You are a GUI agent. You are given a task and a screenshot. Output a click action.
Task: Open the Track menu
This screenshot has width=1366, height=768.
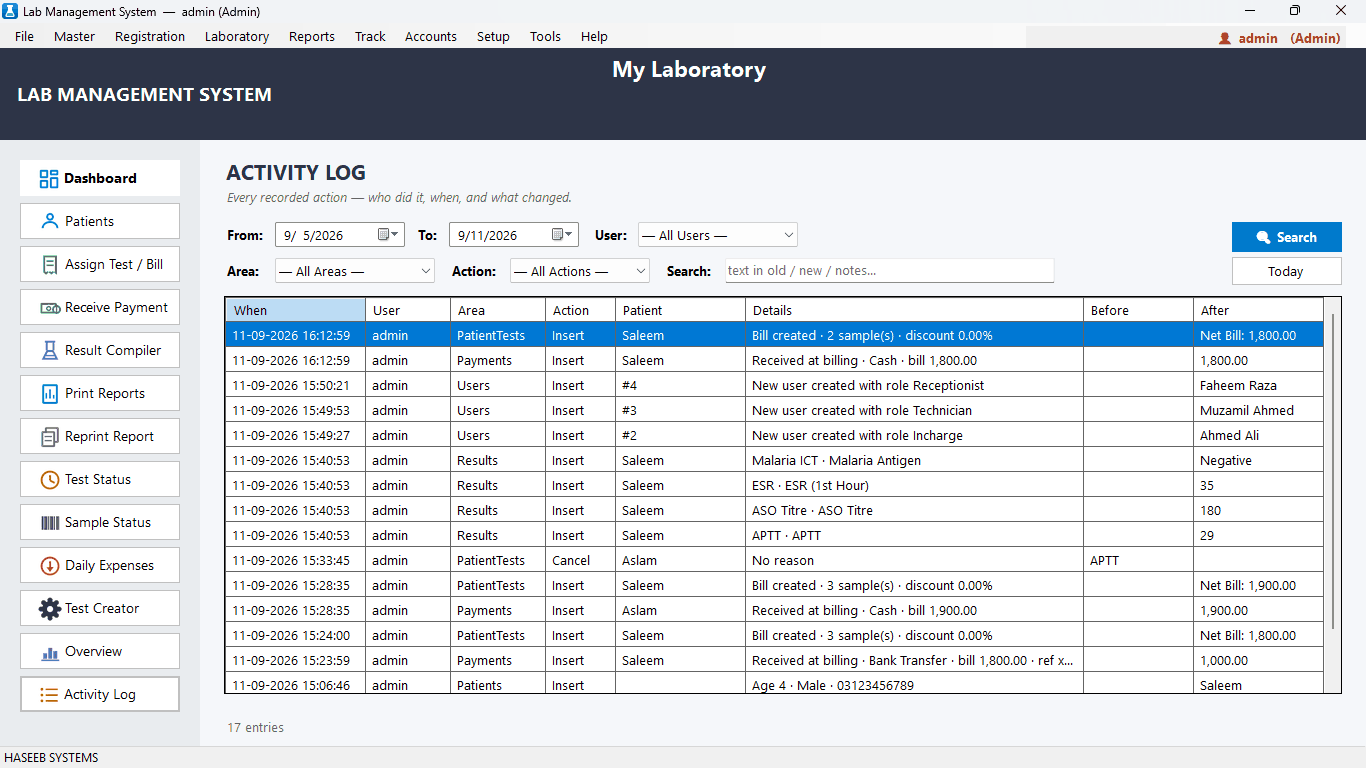(x=370, y=36)
